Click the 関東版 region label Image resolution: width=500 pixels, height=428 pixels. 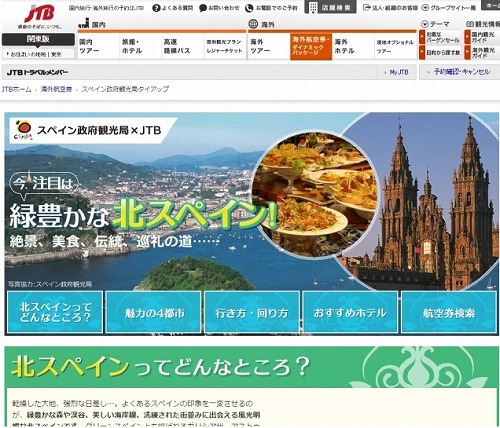click(38, 39)
